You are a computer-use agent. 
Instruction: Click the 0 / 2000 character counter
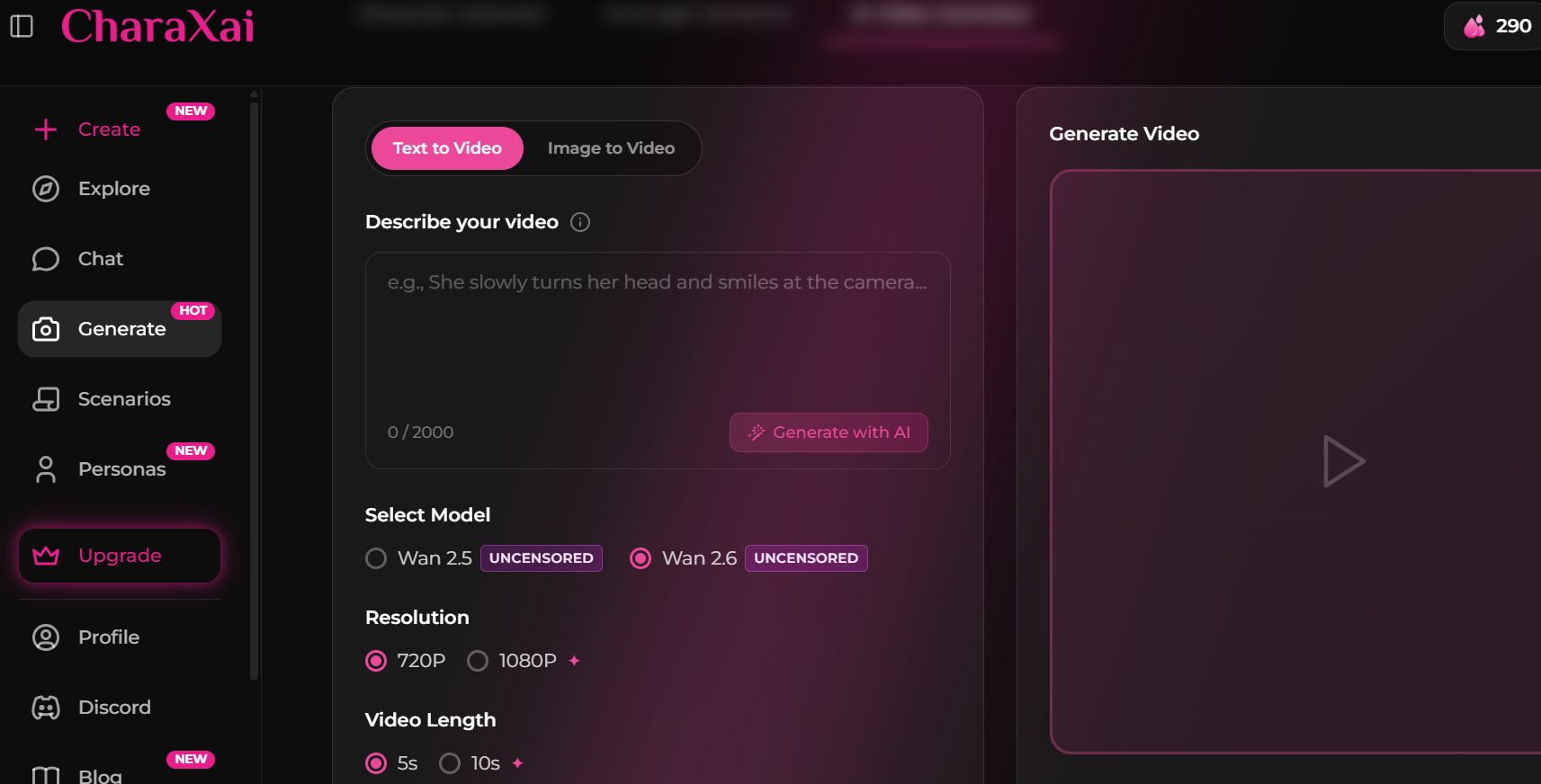(x=420, y=432)
